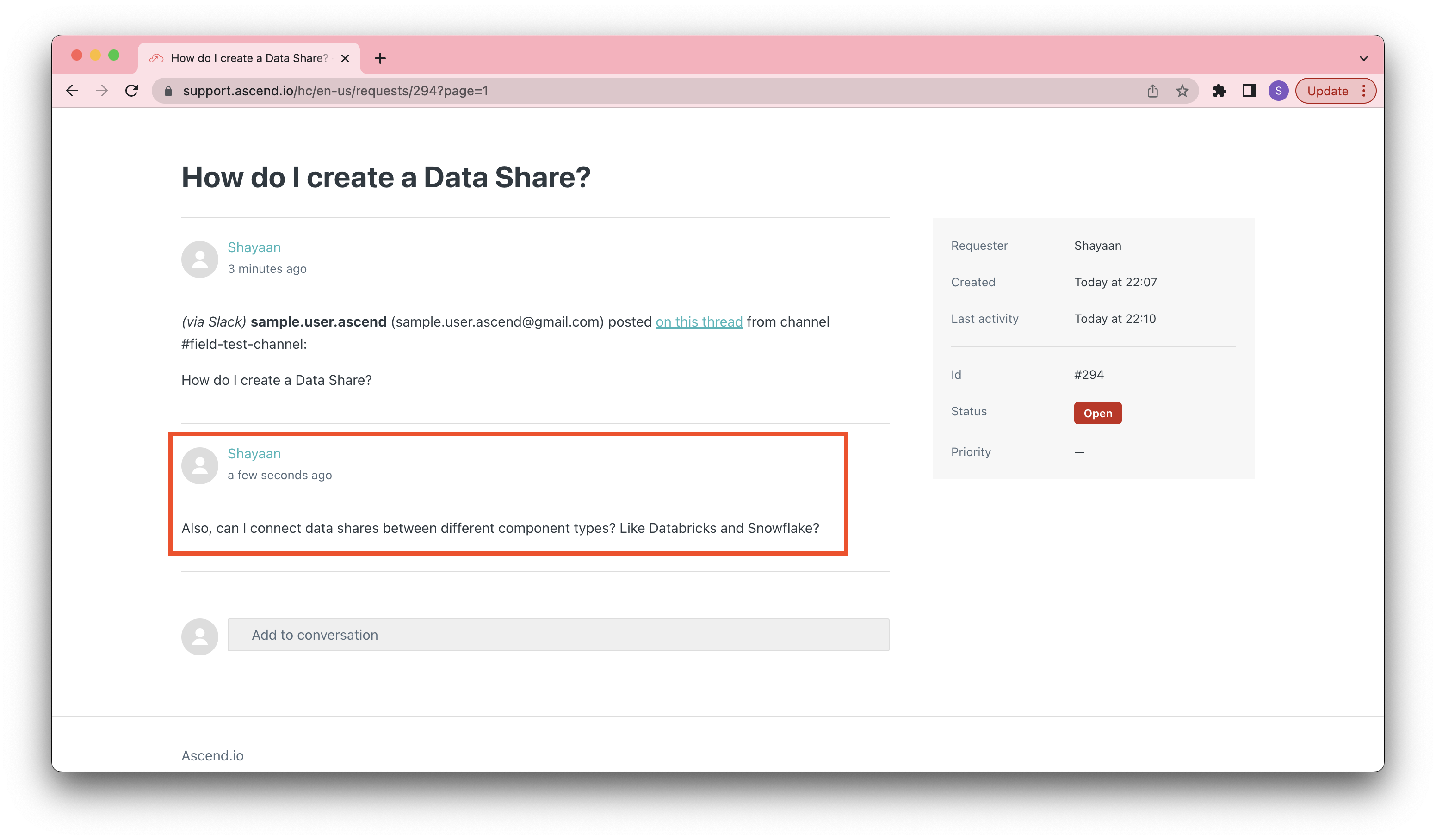The width and height of the screenshot is (1436, 840).
Task: Open the purple S profile avatar
Action: click(1279, 91)
